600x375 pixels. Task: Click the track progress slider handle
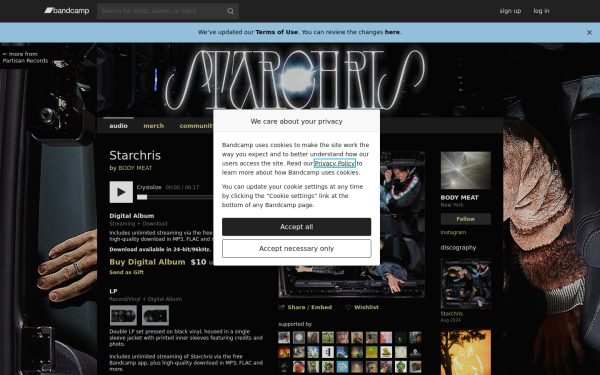coord(142,197)
